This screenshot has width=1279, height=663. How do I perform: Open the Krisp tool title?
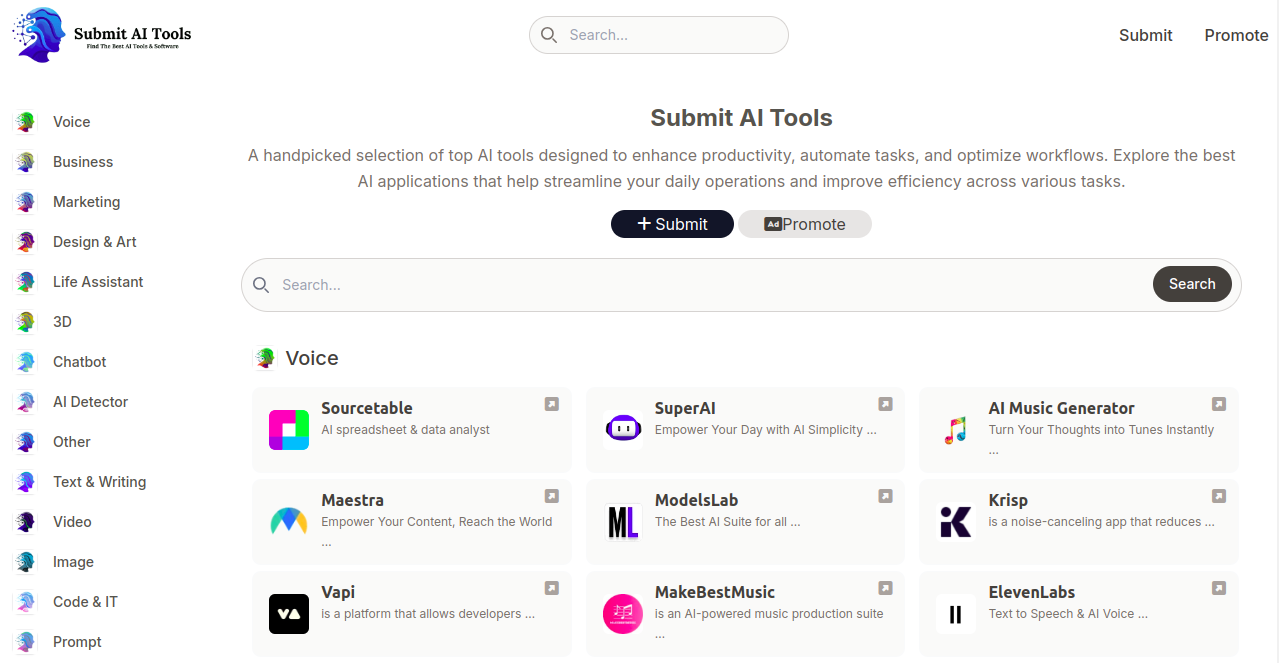(x=1008, y=500)
